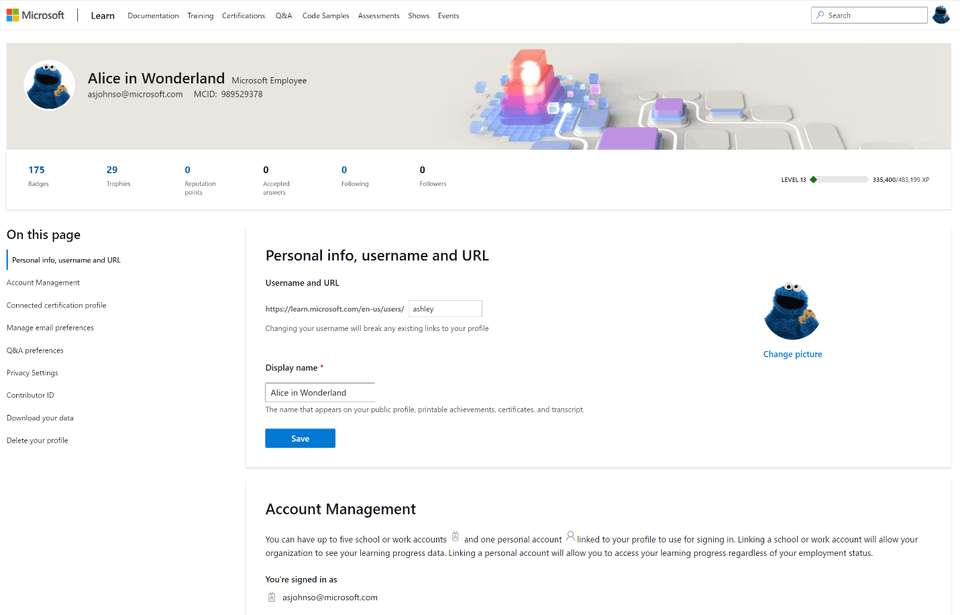960x615 pixels.
Task: Click the Followers stat
Action: point(433,175)
